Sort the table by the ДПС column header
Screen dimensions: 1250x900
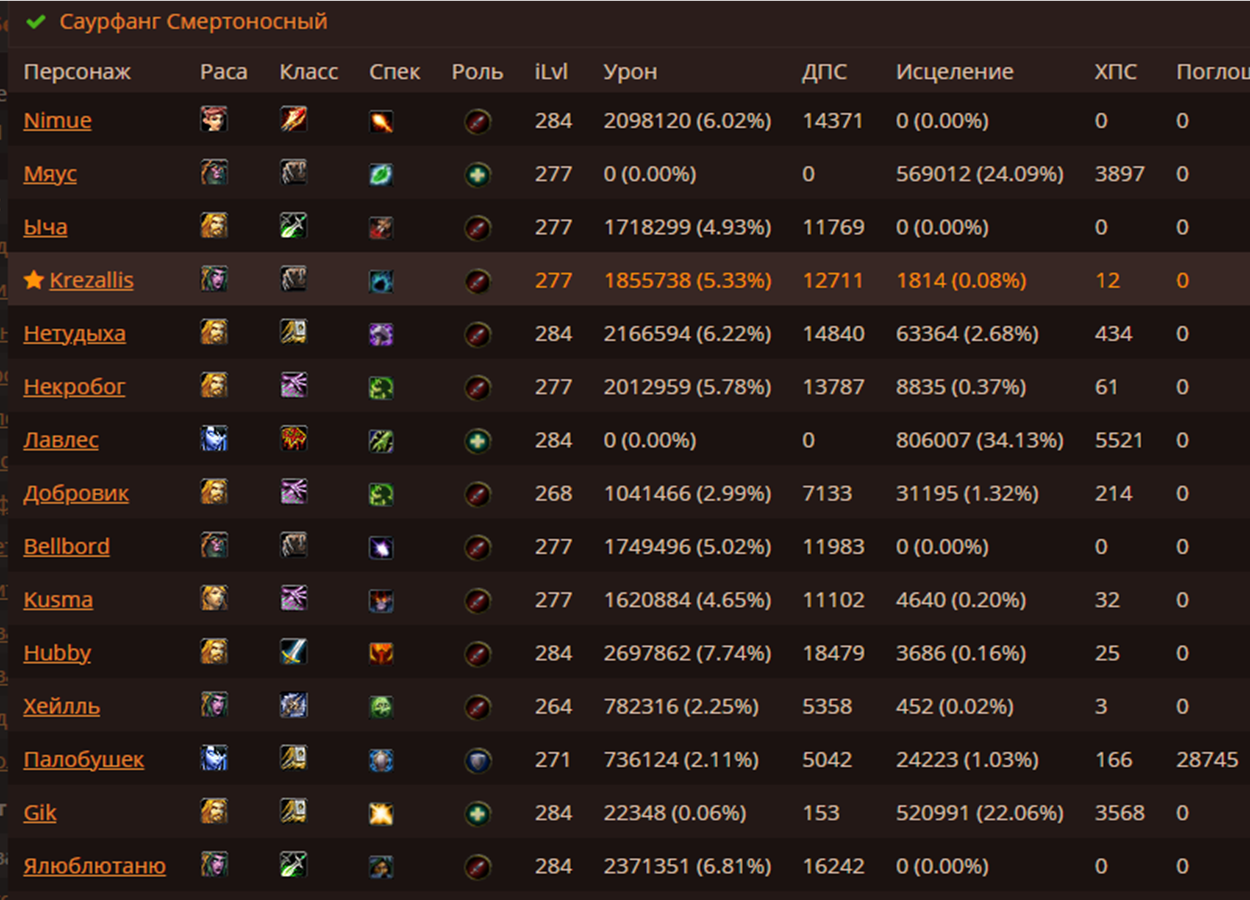click(824, 72)
